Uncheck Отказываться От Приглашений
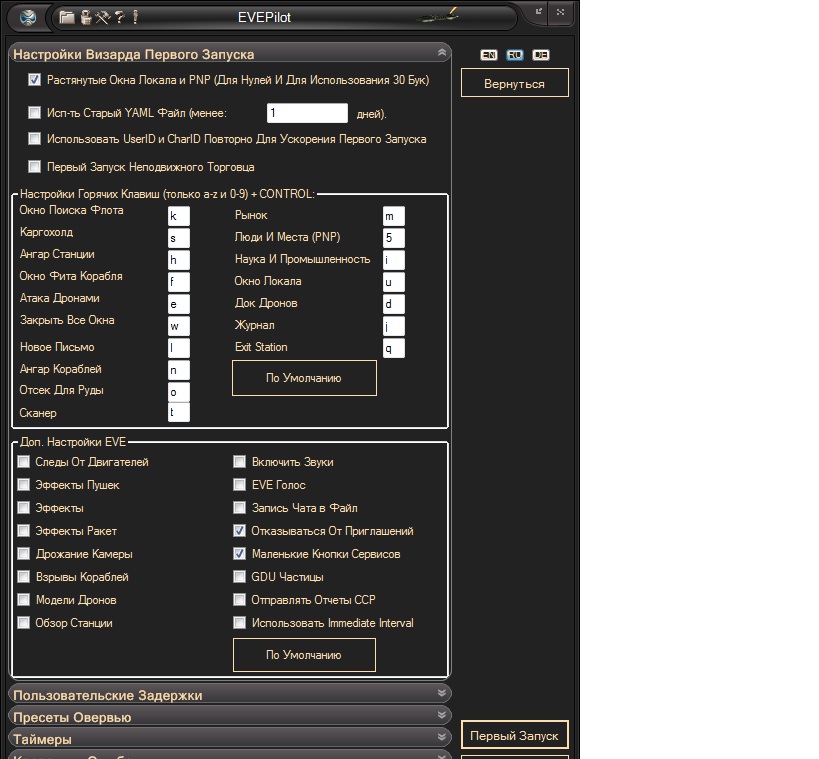 pos(240,531)
